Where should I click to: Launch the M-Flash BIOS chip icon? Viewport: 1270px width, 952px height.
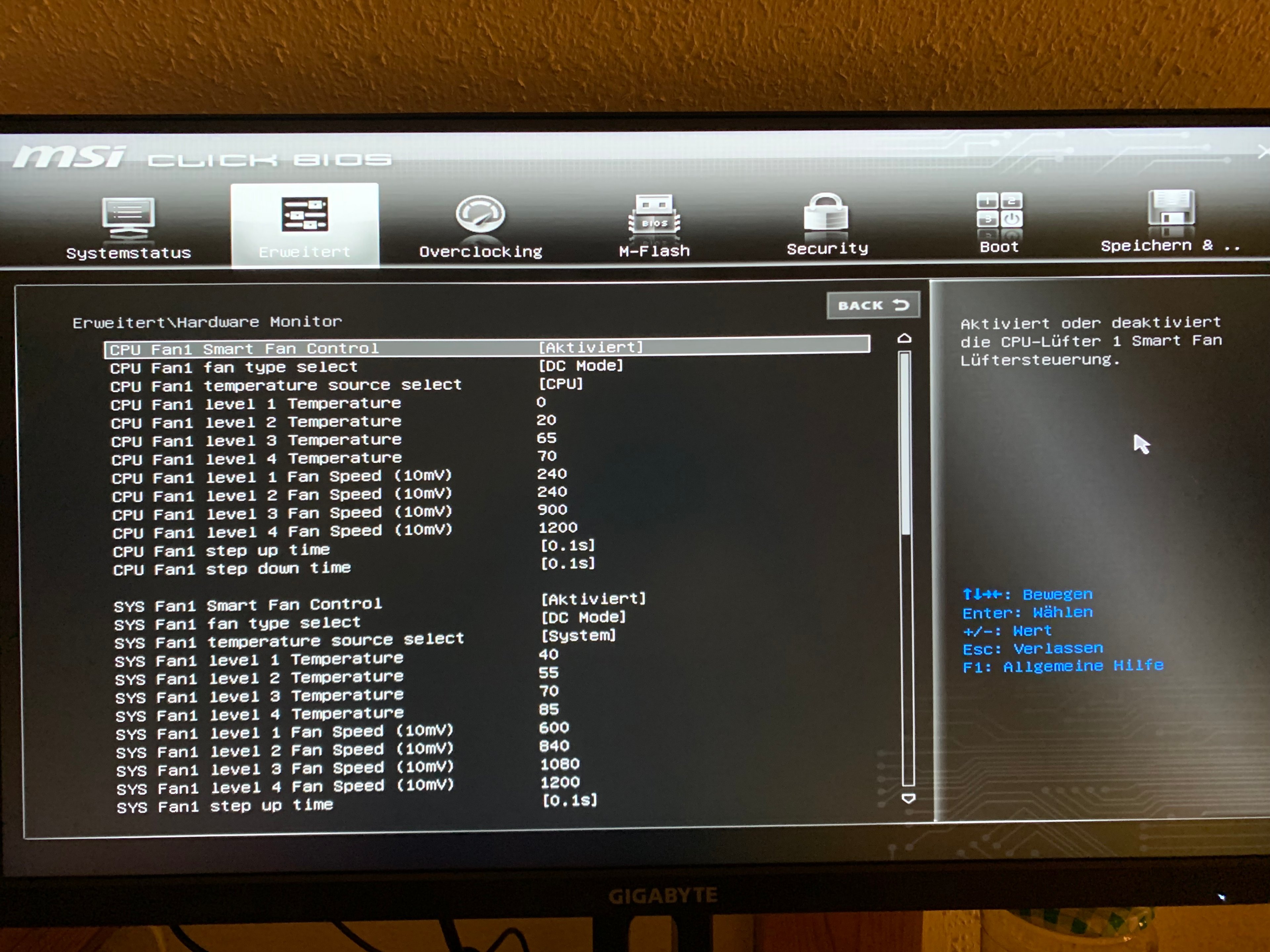(x=654, y=215)
